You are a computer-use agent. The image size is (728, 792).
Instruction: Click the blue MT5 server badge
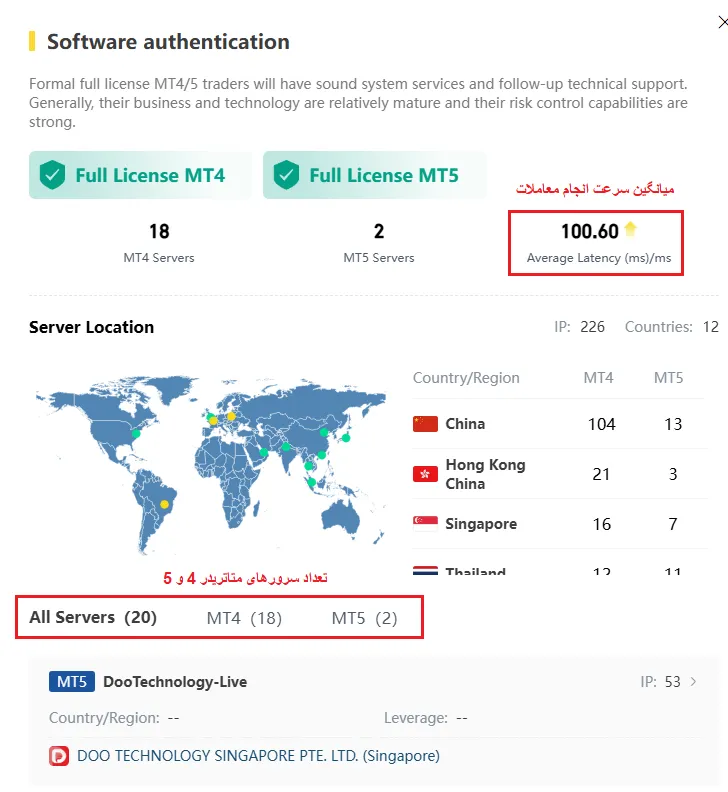click(71, 682)
